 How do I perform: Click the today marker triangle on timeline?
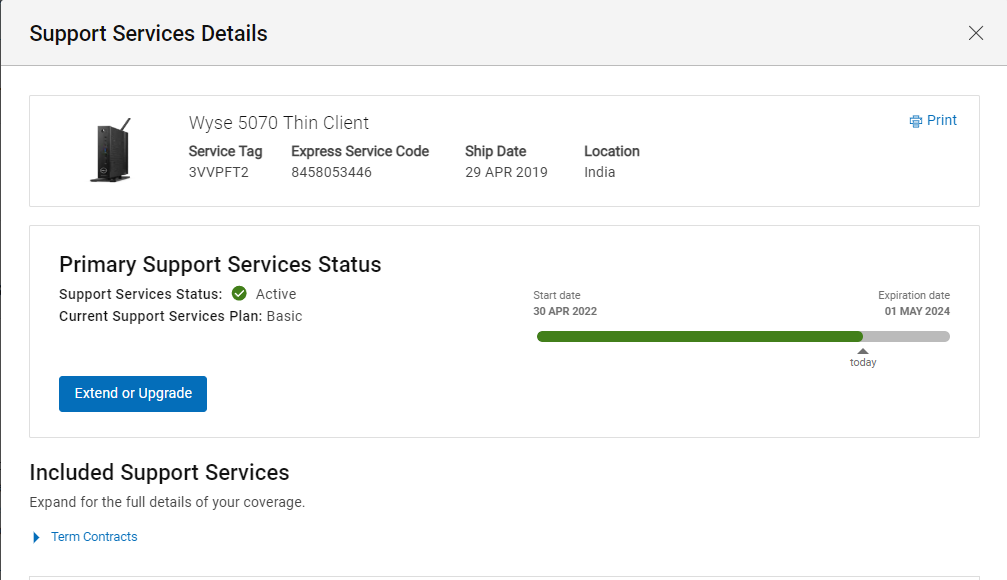[863, 351]
